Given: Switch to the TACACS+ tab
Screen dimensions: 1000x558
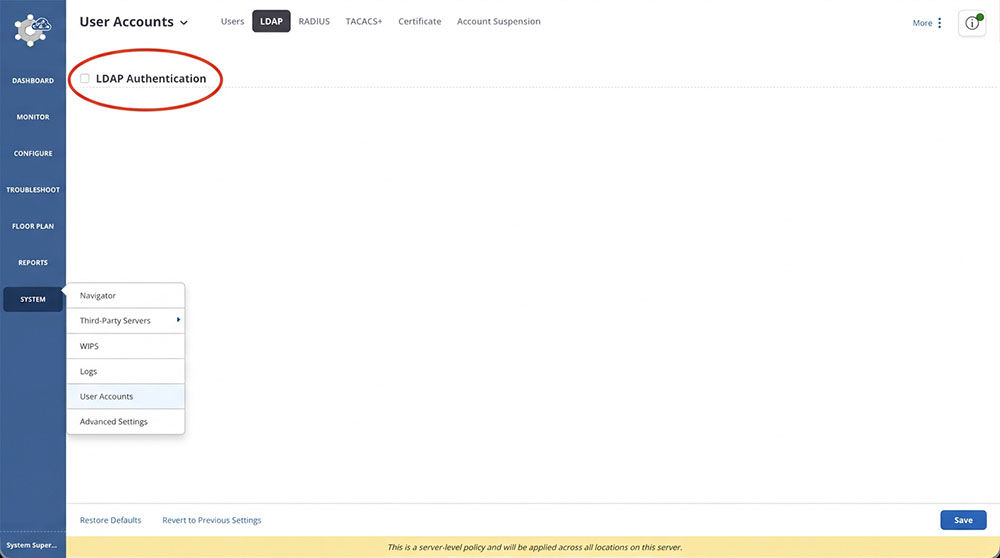Looking at the screenshot, I should coord(364,21).
